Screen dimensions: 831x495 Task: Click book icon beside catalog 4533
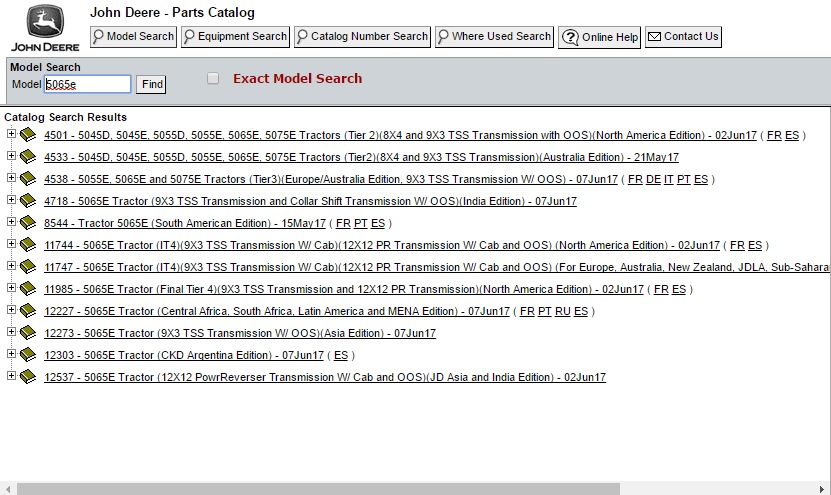27,157
